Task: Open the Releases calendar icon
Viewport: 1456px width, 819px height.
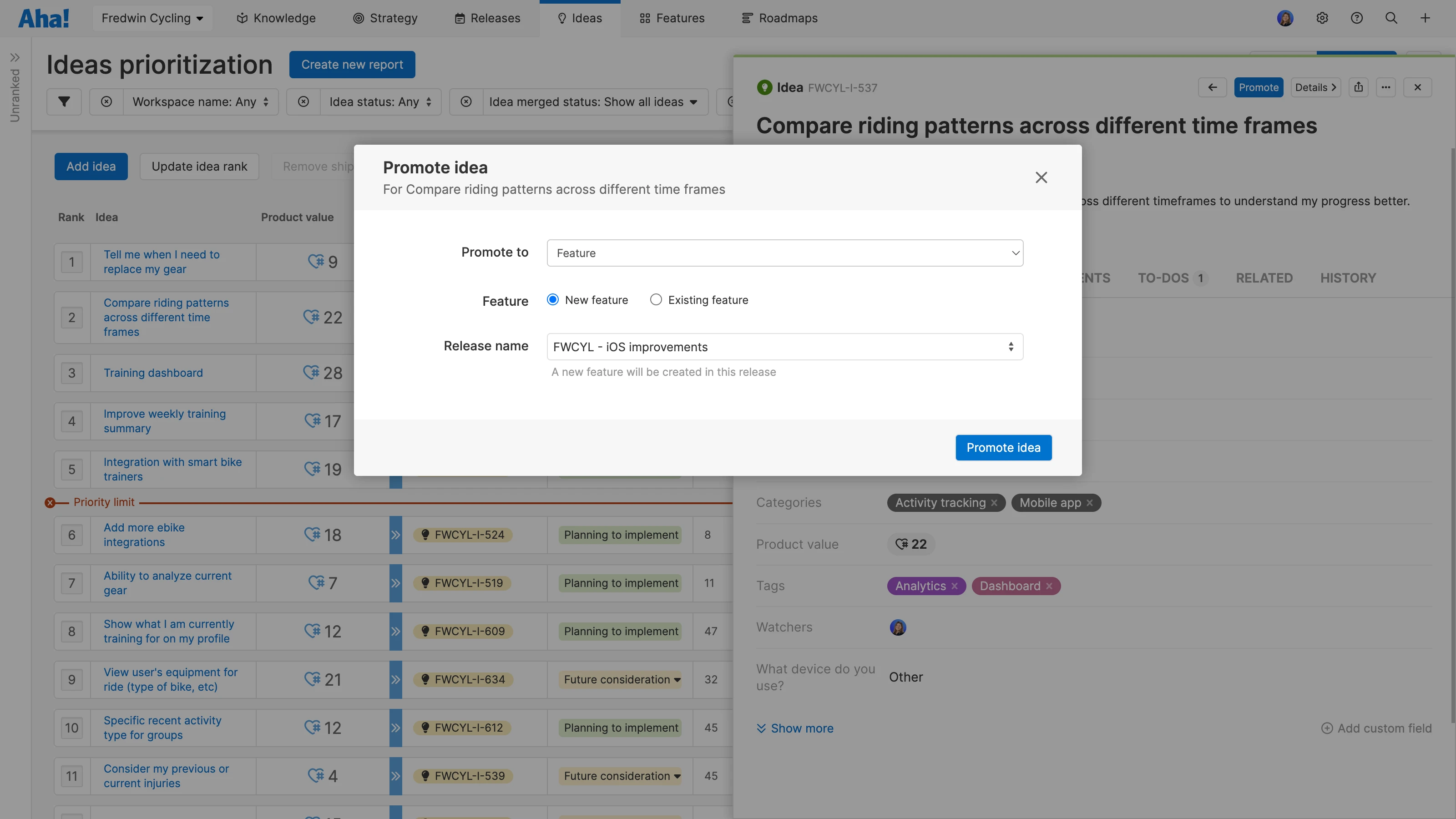Action: tap(459, 18)
